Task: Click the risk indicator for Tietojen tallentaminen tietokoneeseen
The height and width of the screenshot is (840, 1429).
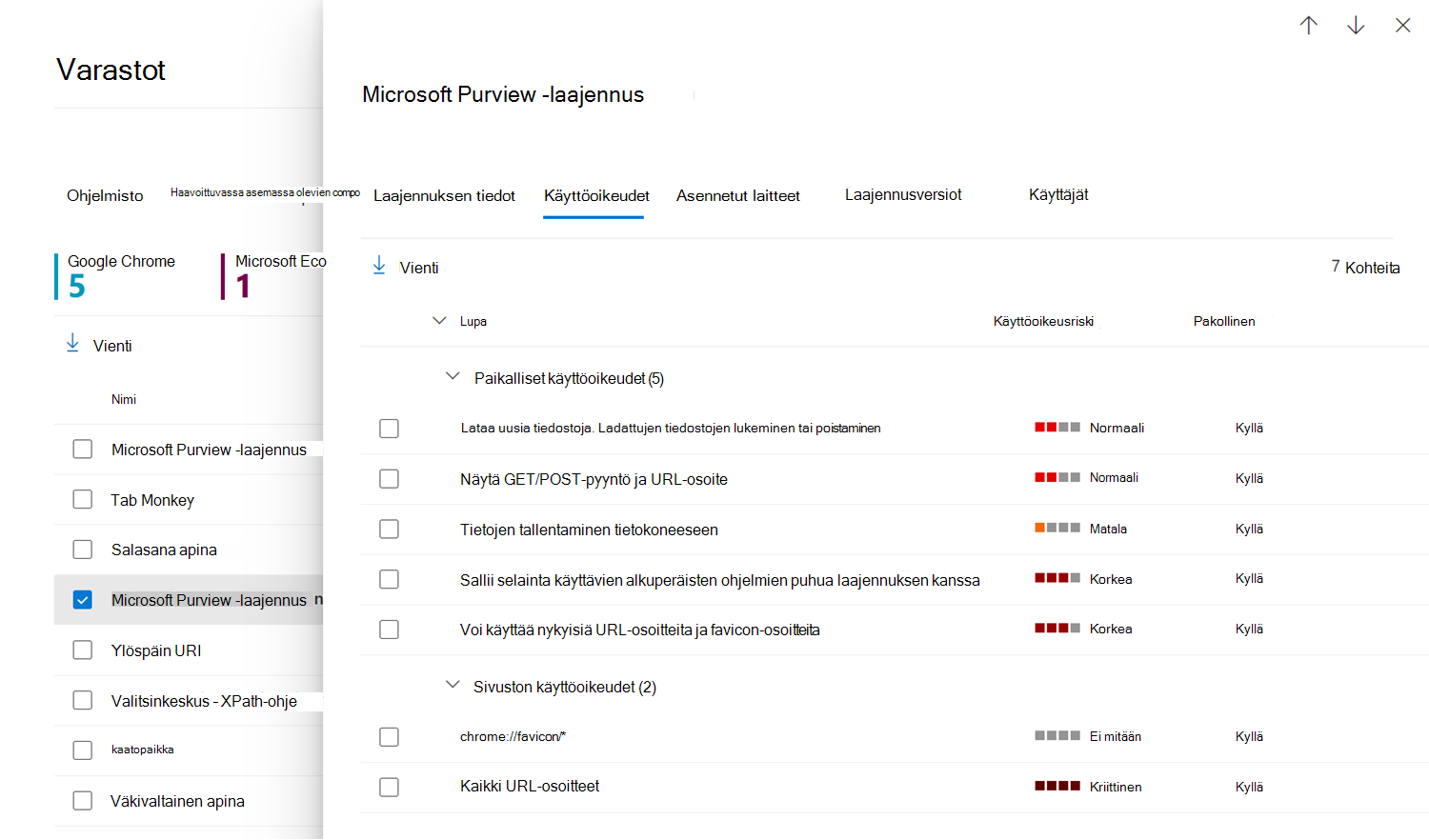Action: click(1057, 529)
